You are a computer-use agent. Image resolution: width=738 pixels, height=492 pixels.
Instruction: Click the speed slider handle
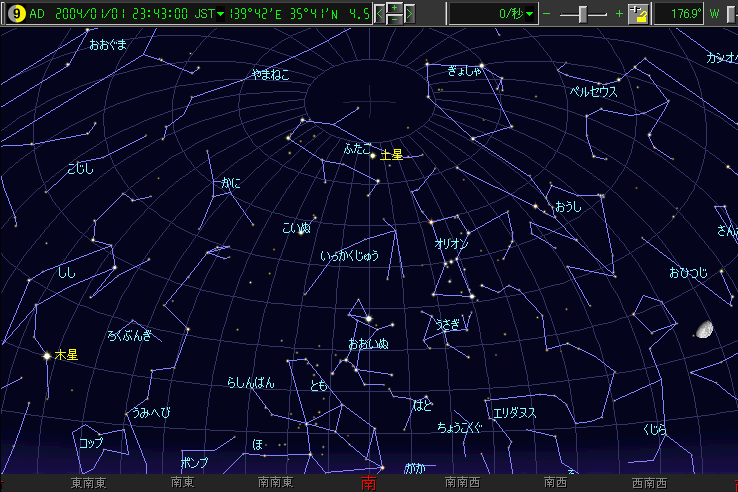tap(583, 14)
